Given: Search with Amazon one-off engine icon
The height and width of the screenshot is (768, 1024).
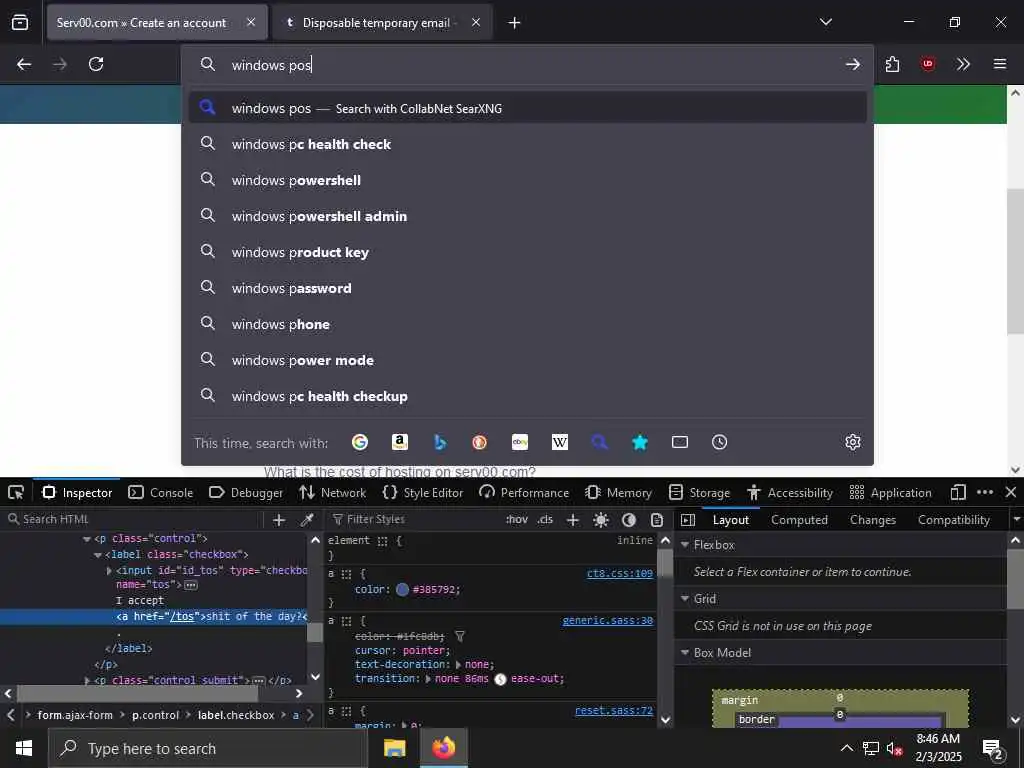Looking at the screenshot, I should (400, 442).
